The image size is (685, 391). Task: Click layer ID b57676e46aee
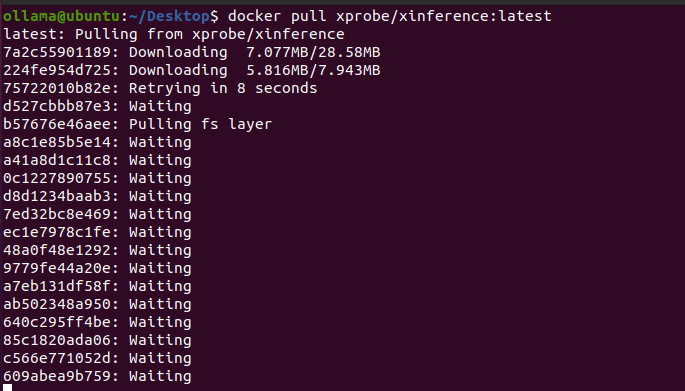pyautogui.click(x=57, y=124)
